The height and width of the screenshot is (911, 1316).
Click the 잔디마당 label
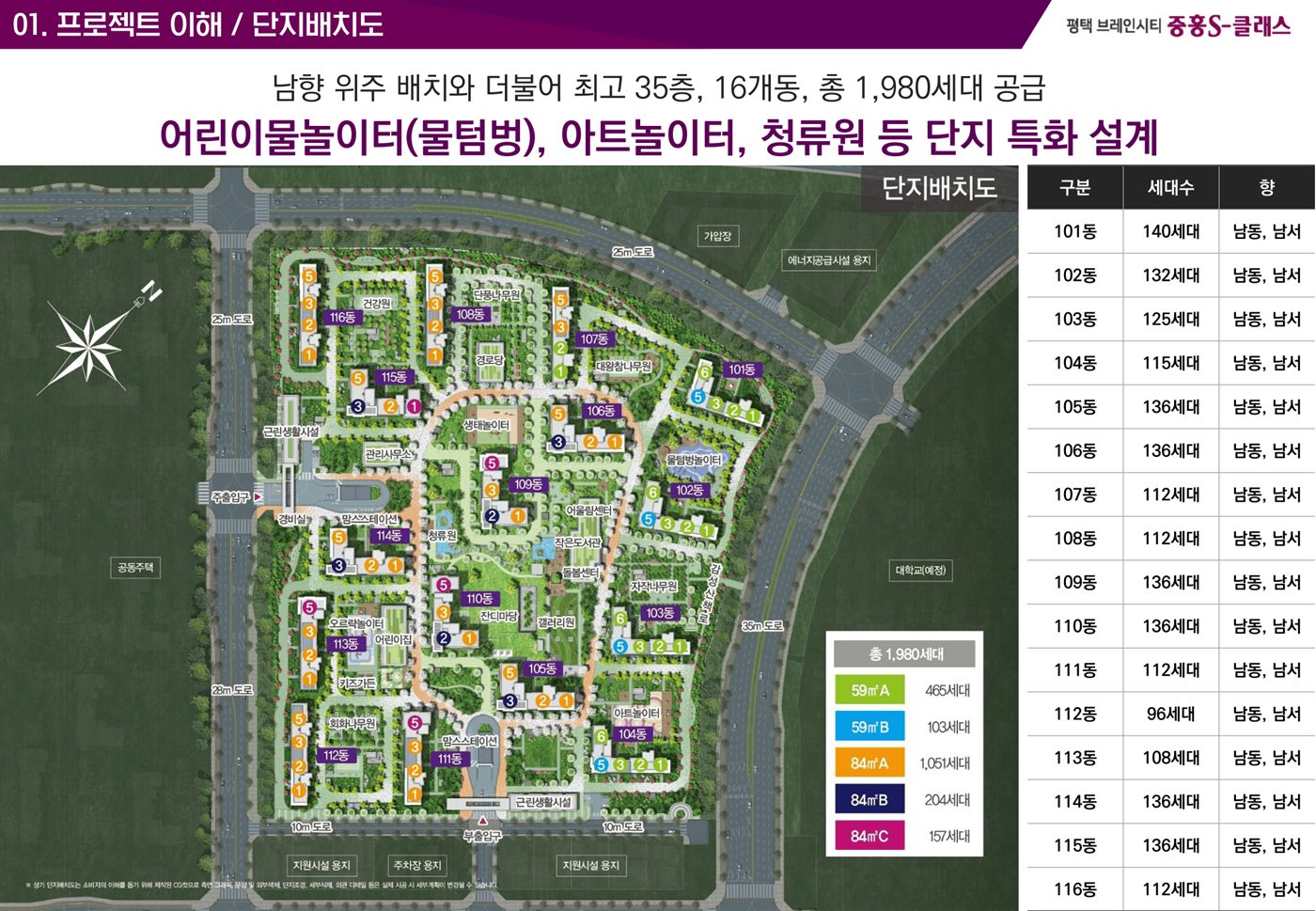[498, 616]
